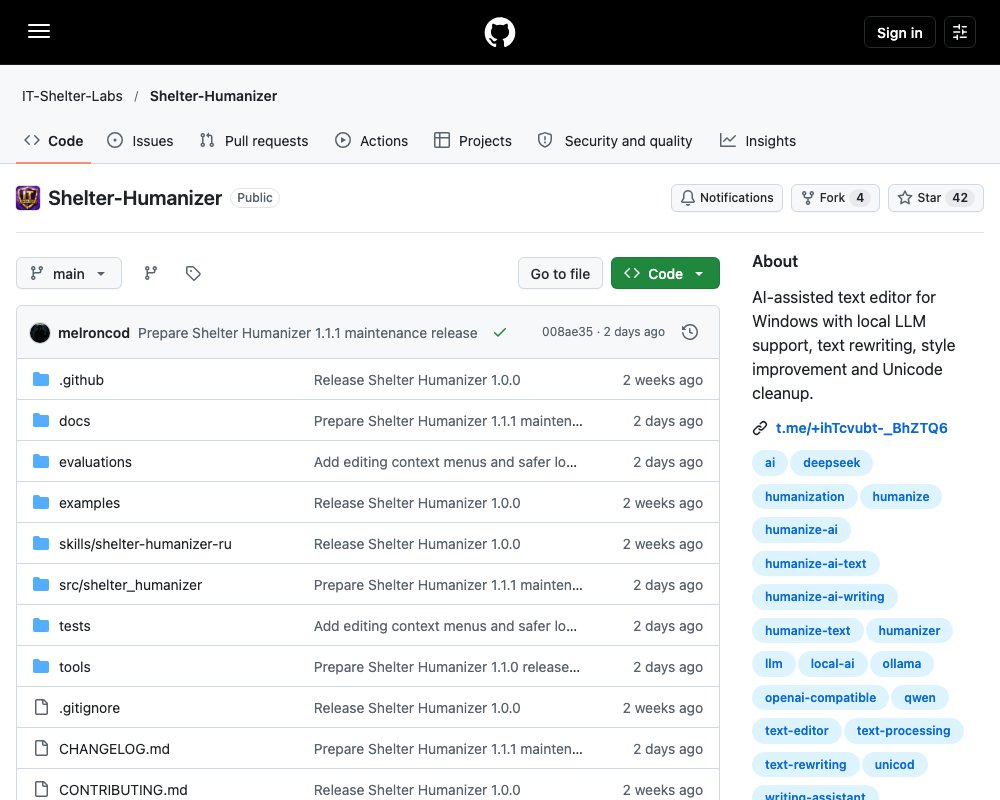1000x800 pixels.
Task: Star the Shelter-Humanizer repository
Action: click(x=936, y=198)
